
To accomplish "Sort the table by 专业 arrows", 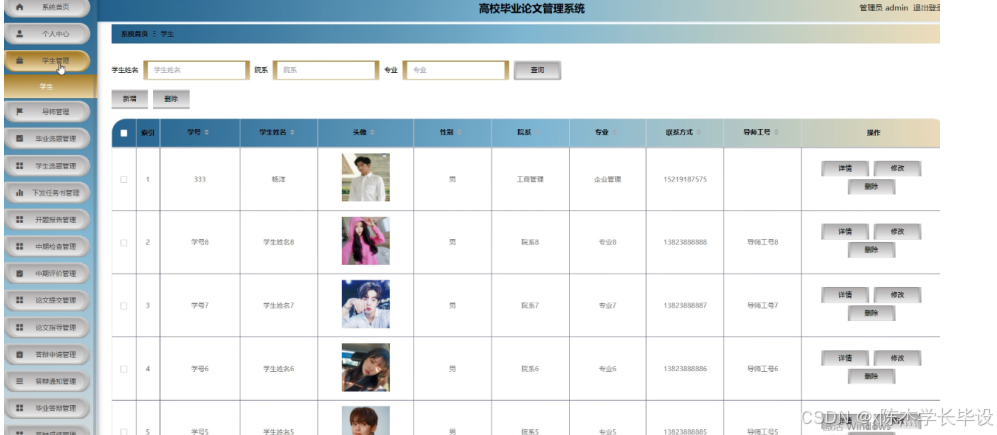I will click(614, 133).
